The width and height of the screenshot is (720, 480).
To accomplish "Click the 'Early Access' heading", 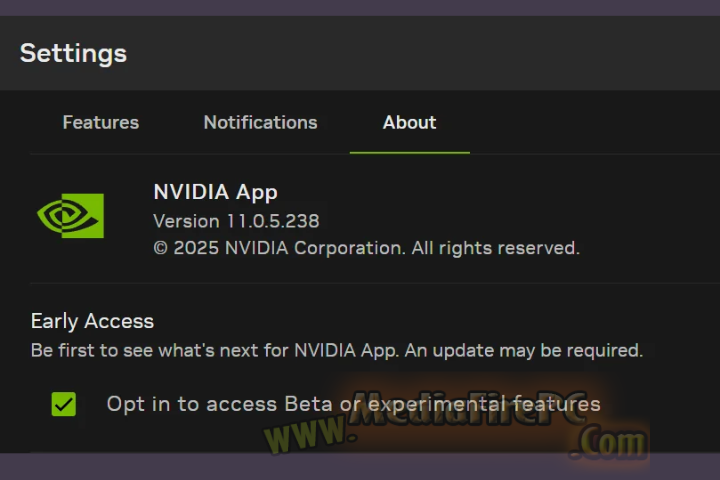I will click(92, 321).
